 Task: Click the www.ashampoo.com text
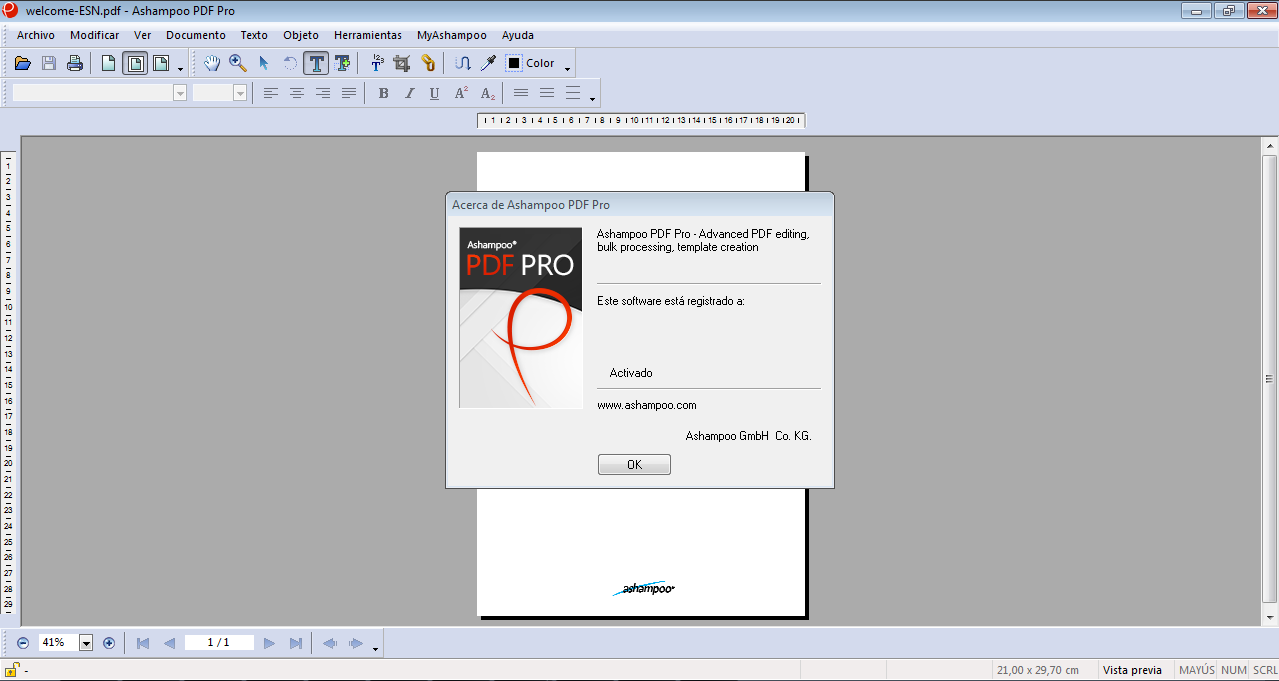(x=647, y=405)
